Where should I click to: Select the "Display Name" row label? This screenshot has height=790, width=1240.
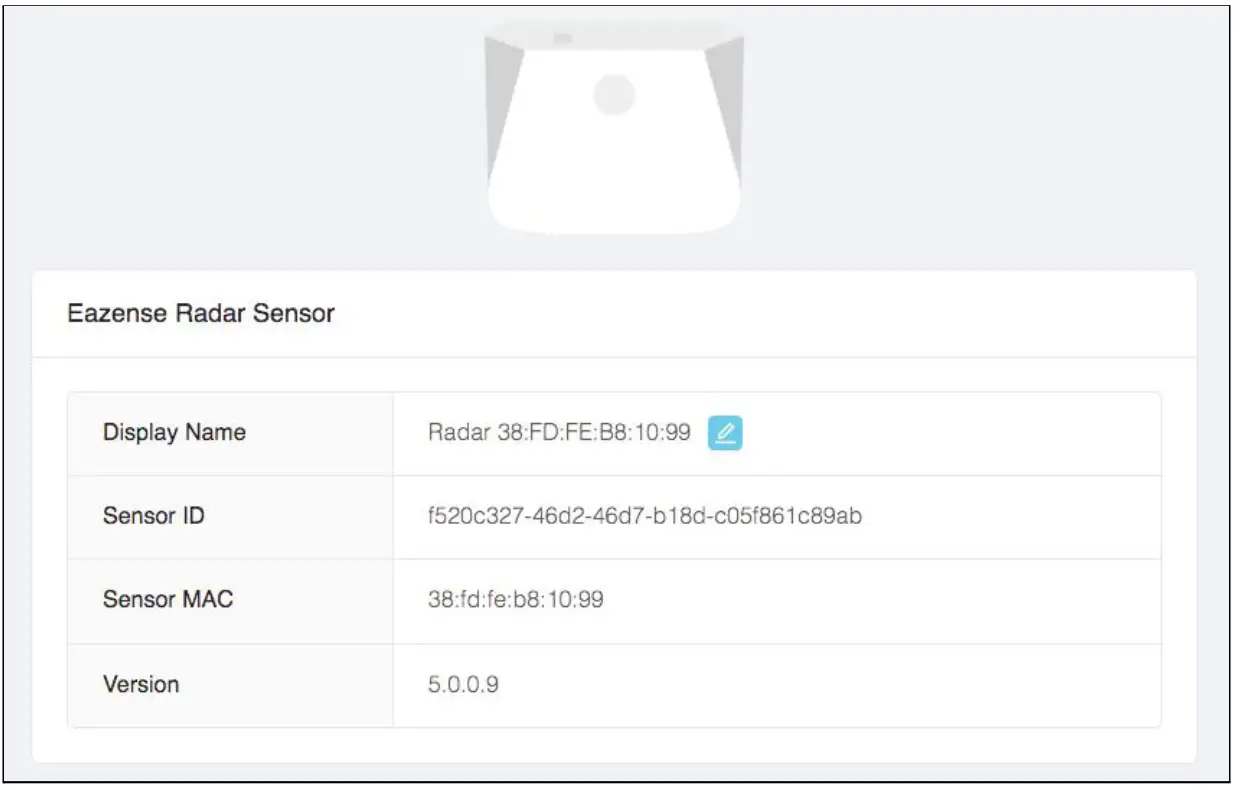[174, 433]
